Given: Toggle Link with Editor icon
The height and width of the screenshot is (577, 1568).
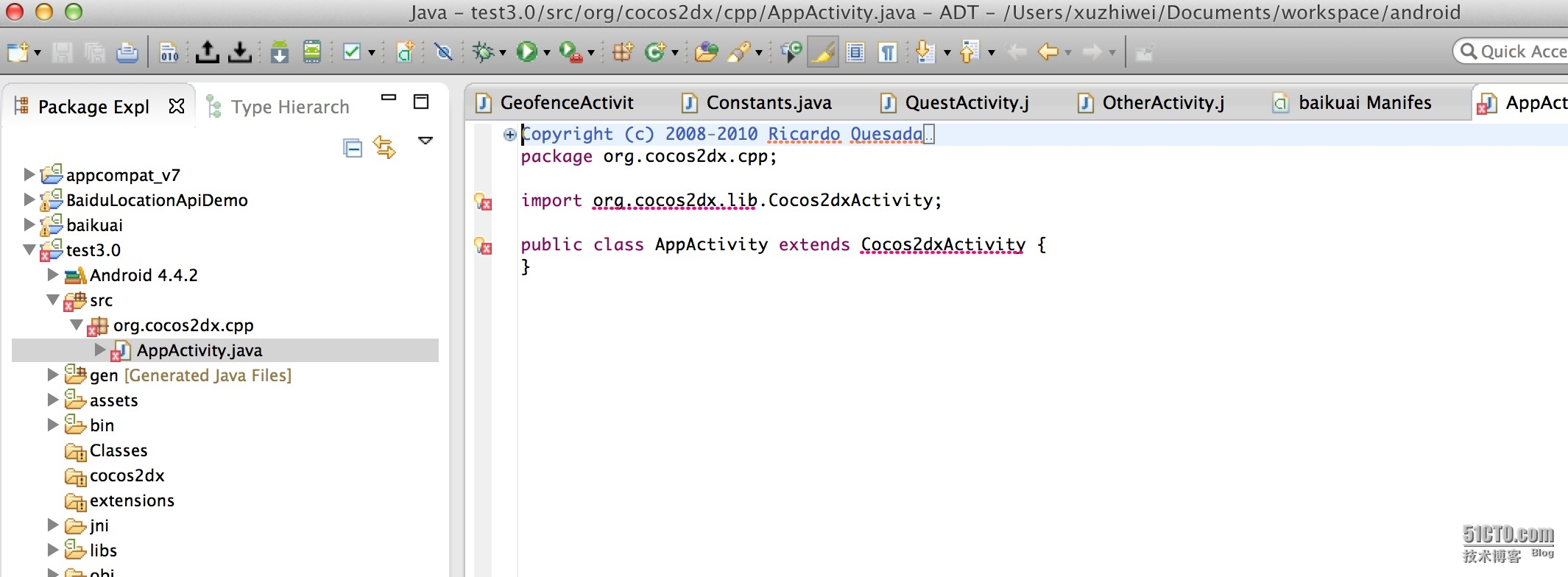Looking at the screenshot, I should pos(385,147).
